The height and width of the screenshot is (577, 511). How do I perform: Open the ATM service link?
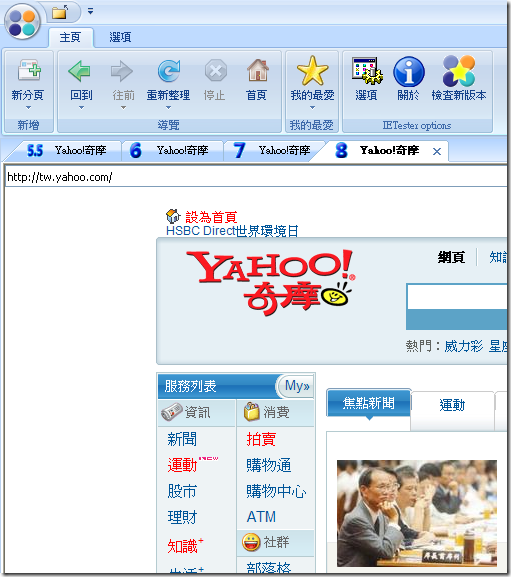pos(261,517)
